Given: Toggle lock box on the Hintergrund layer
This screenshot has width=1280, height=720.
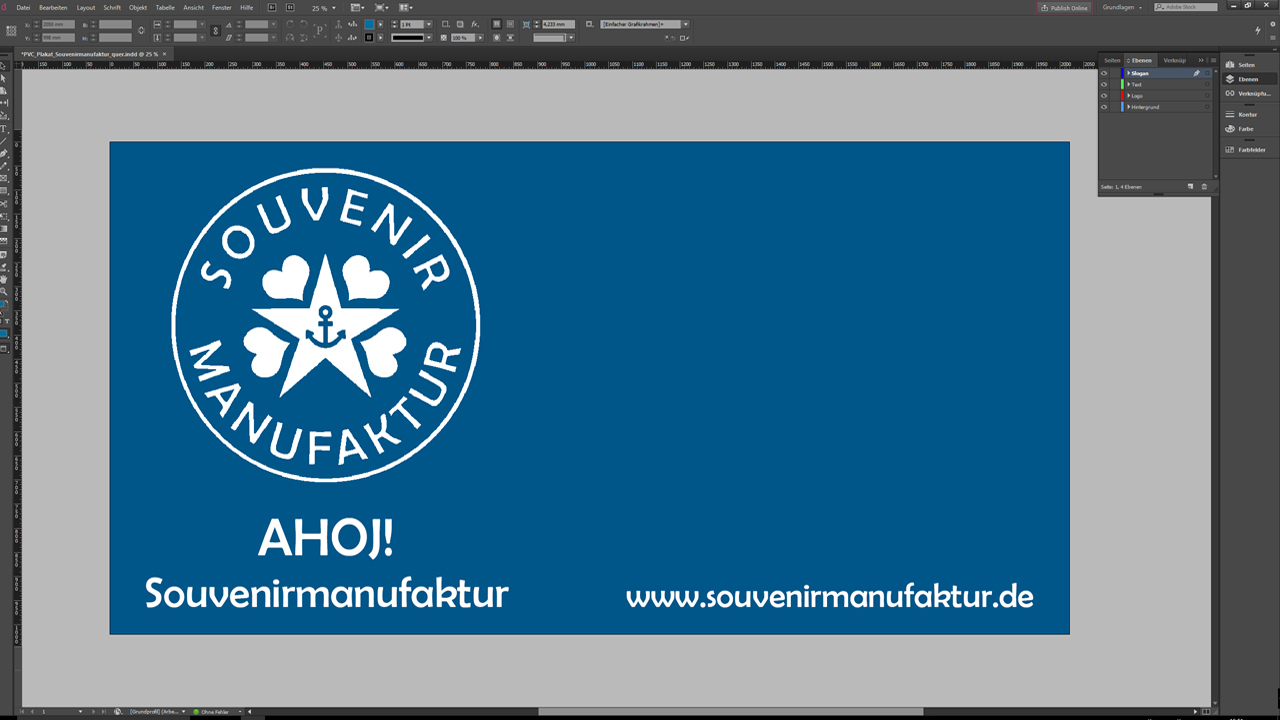Looking at the screenshot, I should tap(1115, 106).
